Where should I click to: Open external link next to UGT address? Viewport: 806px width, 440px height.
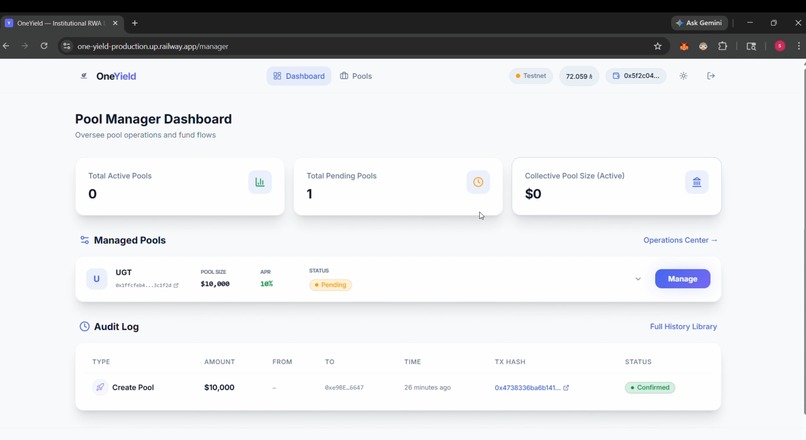tap(176, 285)
